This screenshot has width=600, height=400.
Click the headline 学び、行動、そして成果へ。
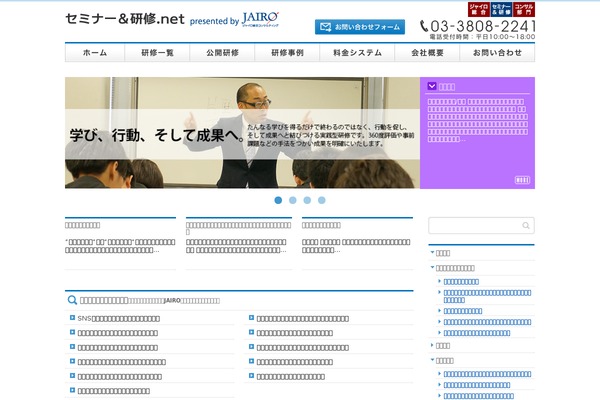[x=157, y=135]
